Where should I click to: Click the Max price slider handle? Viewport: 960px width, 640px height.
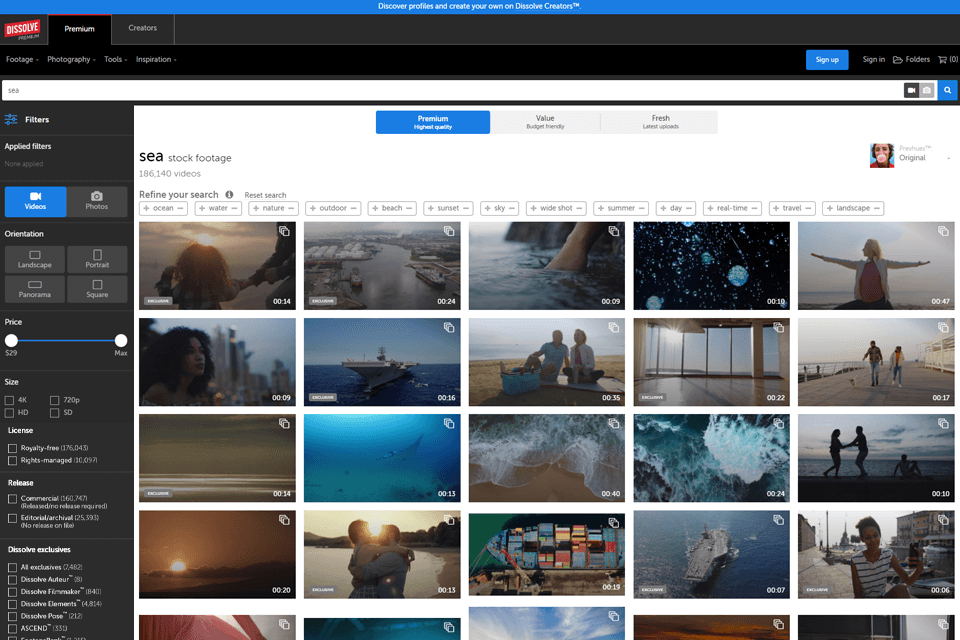121,341
